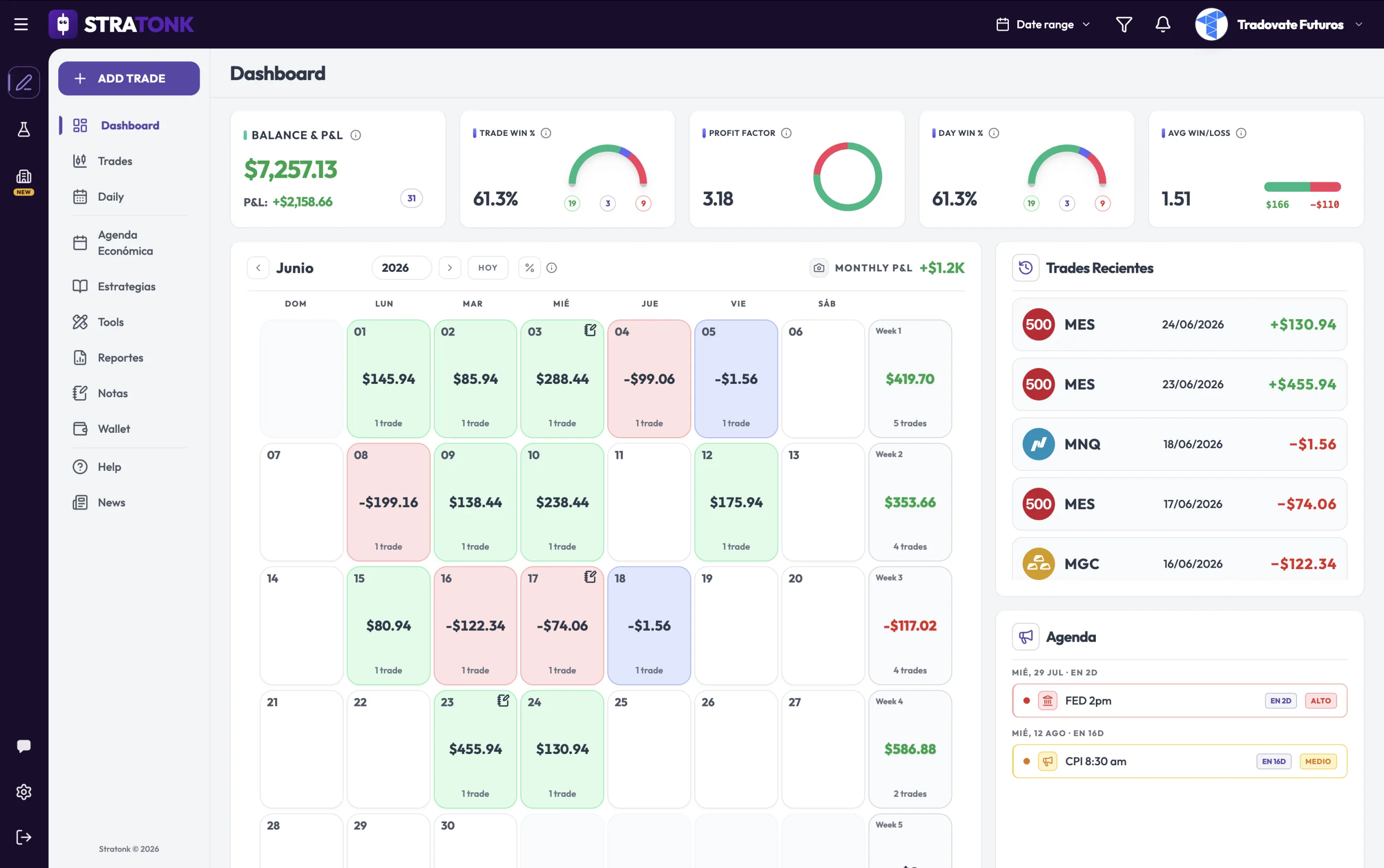The height and width of the screenshot is (868, 1384).
Task: Click the Agenda megaphone icon
Action: pyautogui.click(x=1026, y=637)
